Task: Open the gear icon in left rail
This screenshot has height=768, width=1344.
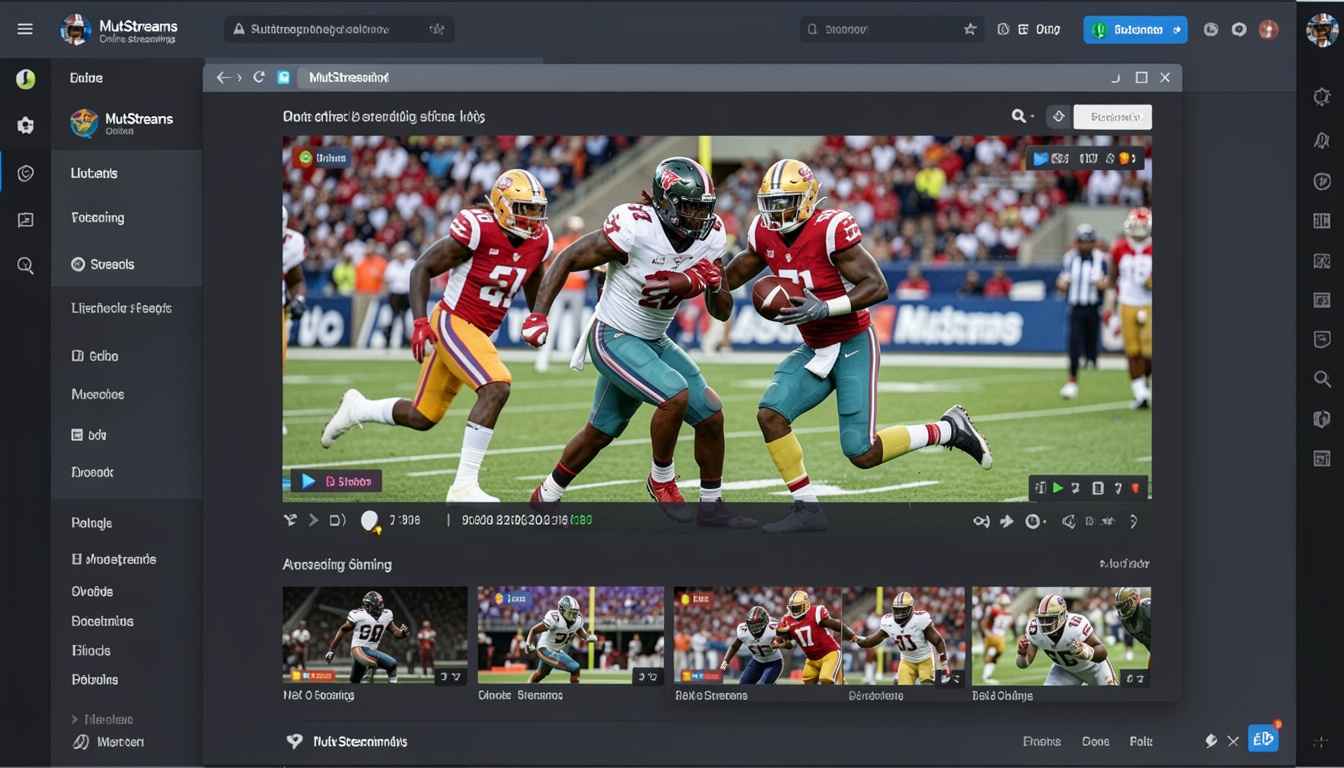Action: (26, 126)
